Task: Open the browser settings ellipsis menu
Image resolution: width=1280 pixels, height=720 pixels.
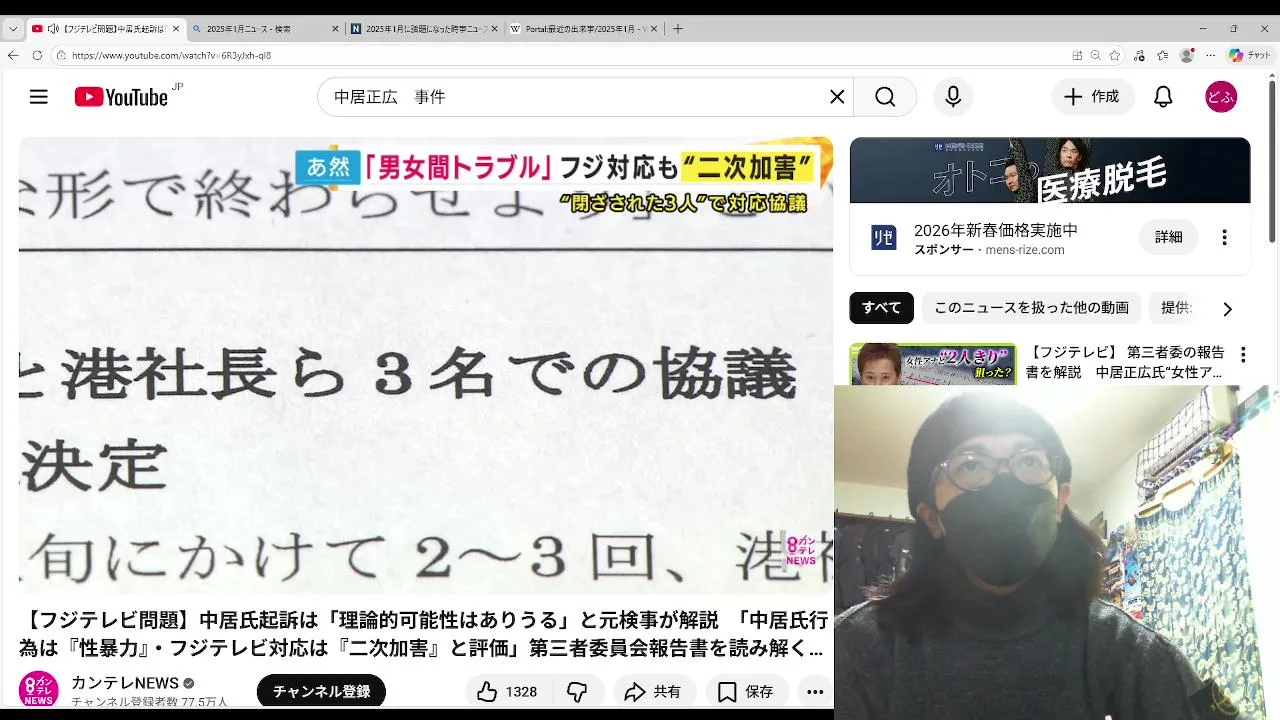Action: coord(1211,55)
